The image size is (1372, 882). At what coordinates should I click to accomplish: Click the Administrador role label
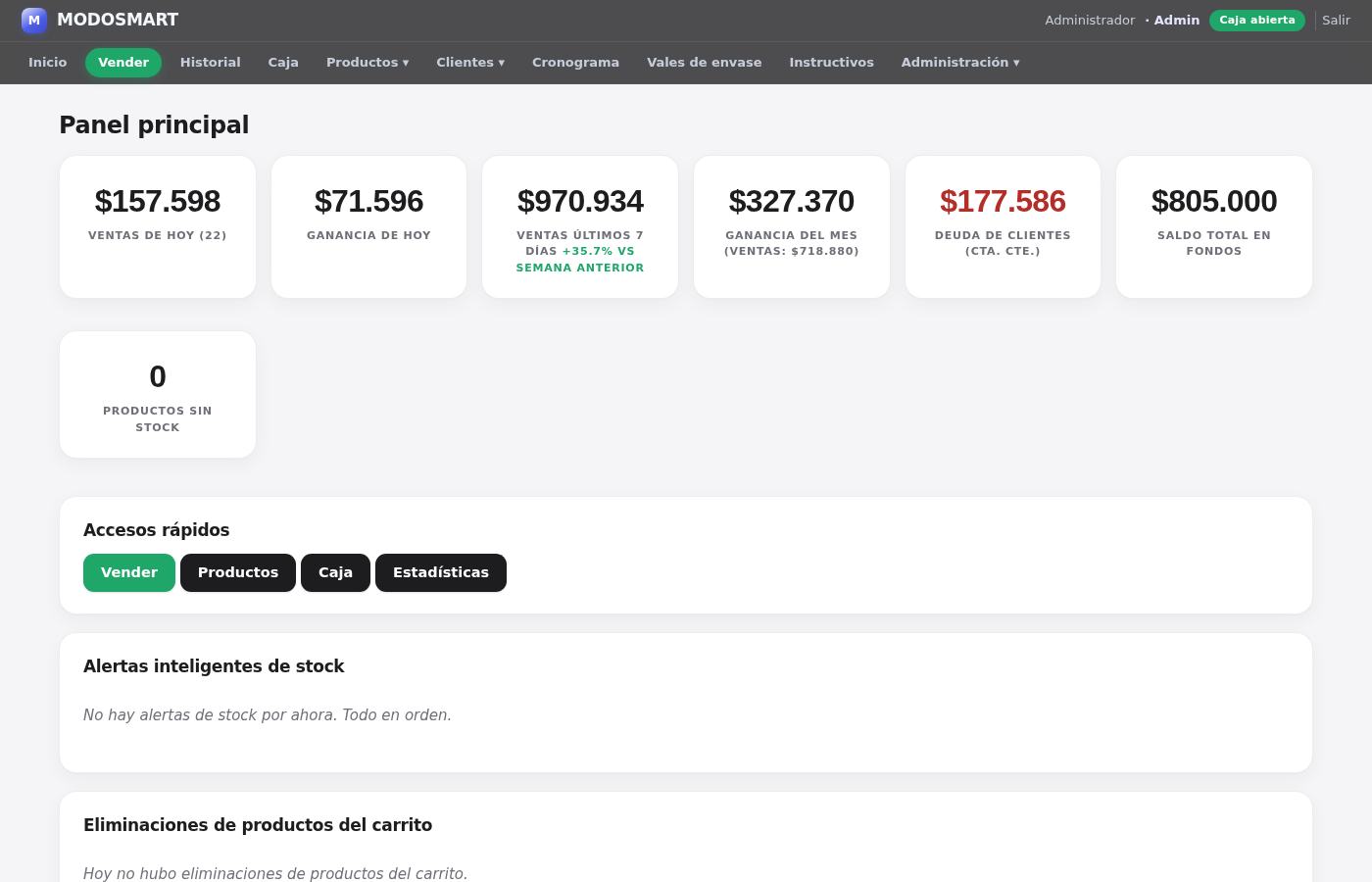pos(1090,21)
